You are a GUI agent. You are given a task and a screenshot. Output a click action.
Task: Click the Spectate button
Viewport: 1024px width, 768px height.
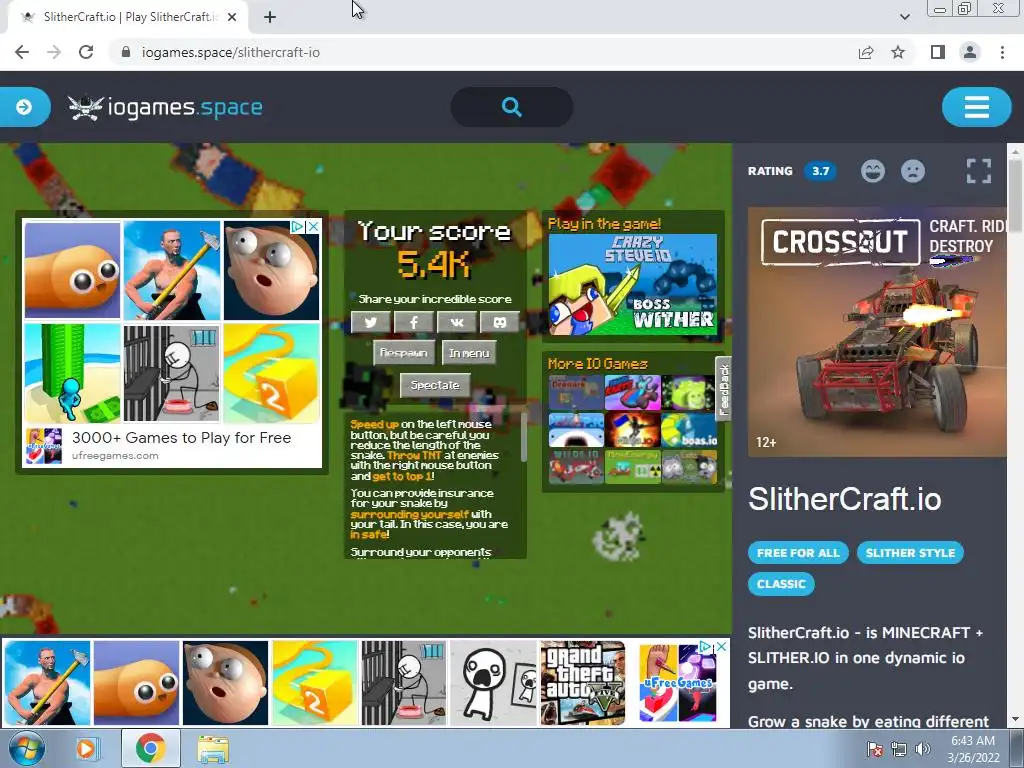click(x=435, y=385)
